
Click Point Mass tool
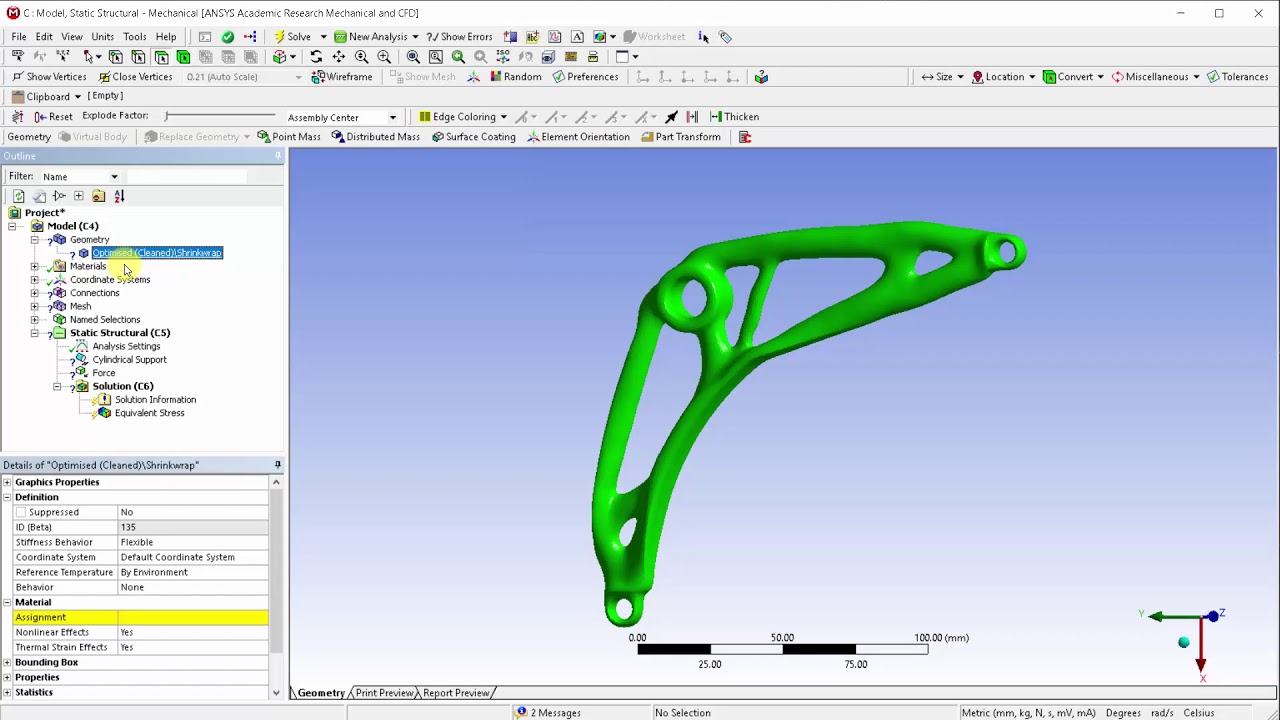(289, 137)
